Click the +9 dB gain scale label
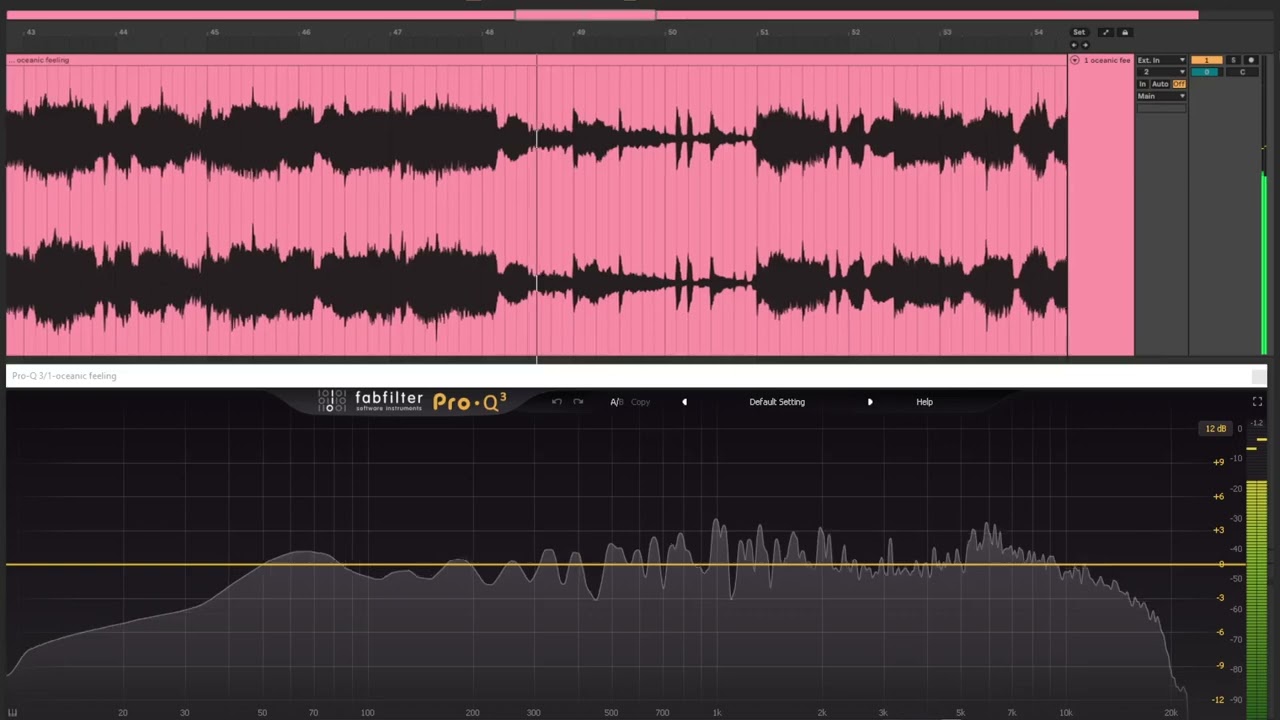1280x720 pixels. (1218, 462)
